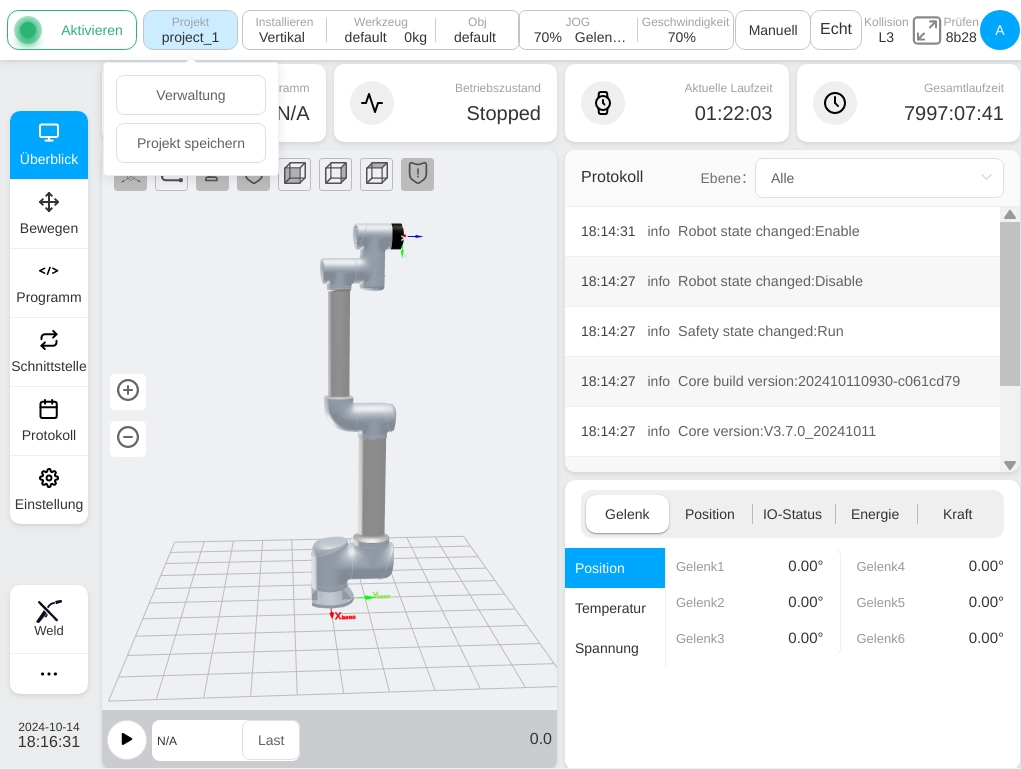Select log entry Safety state changed:Run
1021x769 pixels.
pos(782,331)
